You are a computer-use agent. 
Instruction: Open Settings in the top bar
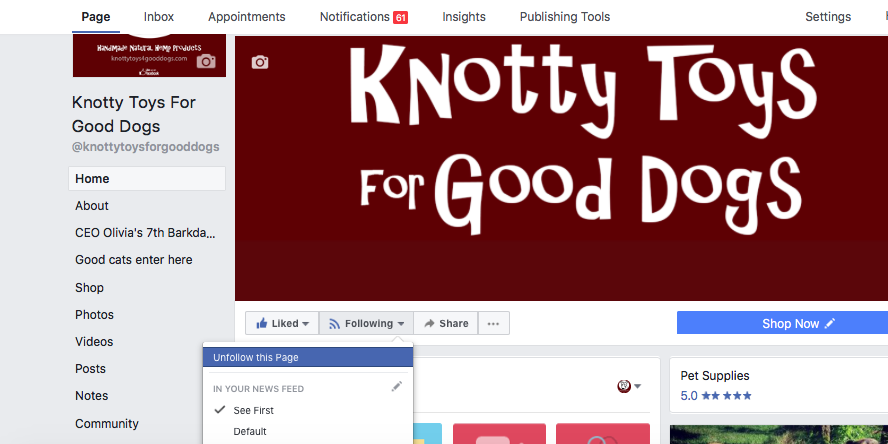click(828, 17)
